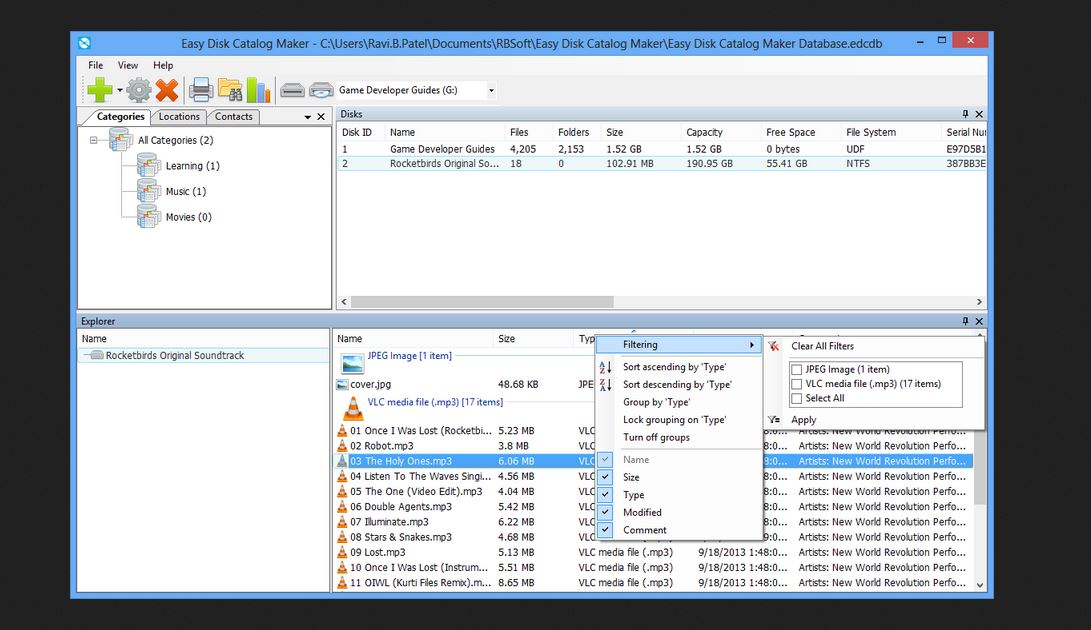Click the Movies category icon

[149, 217]
